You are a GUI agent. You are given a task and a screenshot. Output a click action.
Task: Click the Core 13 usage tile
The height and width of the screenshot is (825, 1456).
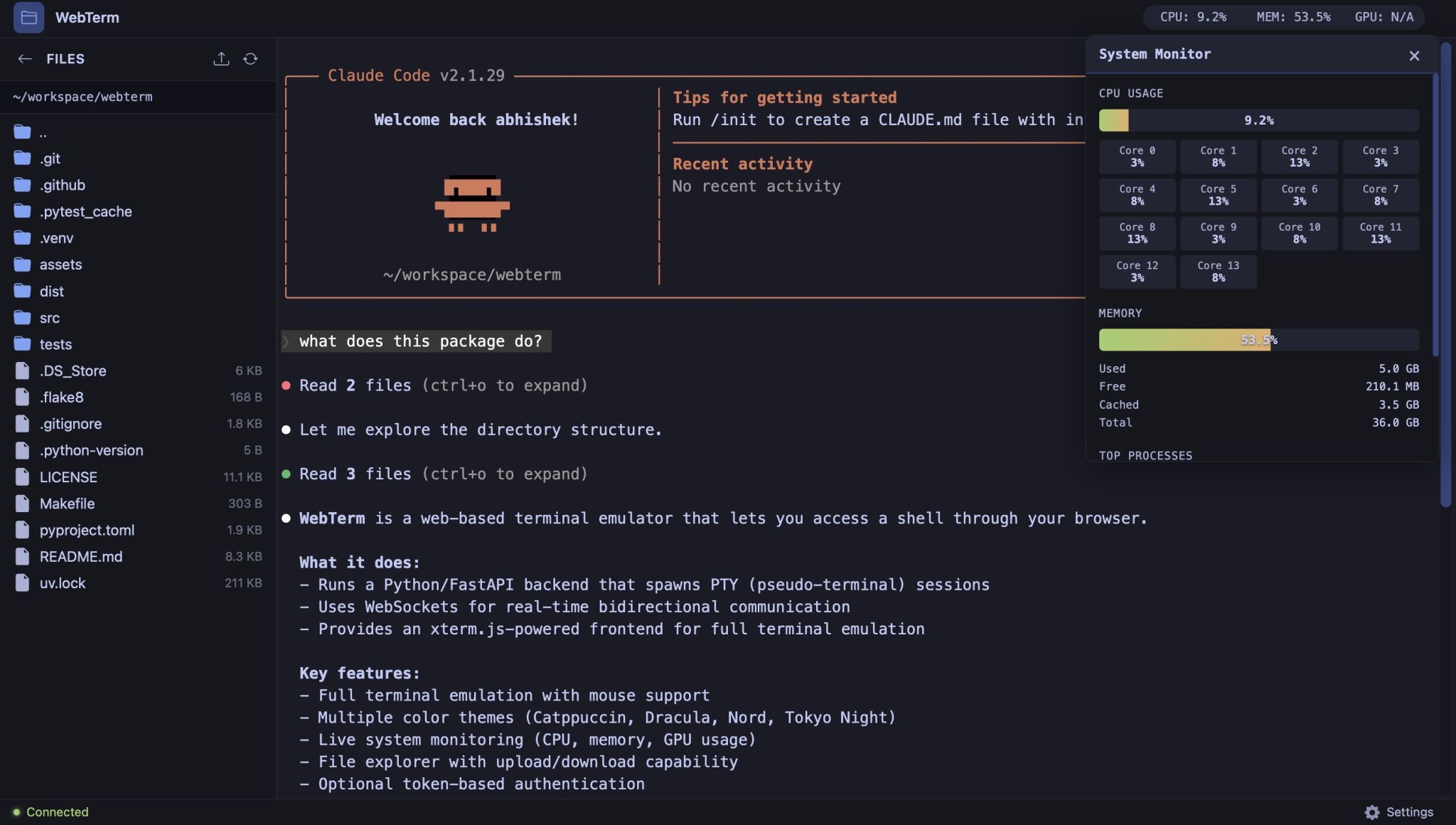1218,272
